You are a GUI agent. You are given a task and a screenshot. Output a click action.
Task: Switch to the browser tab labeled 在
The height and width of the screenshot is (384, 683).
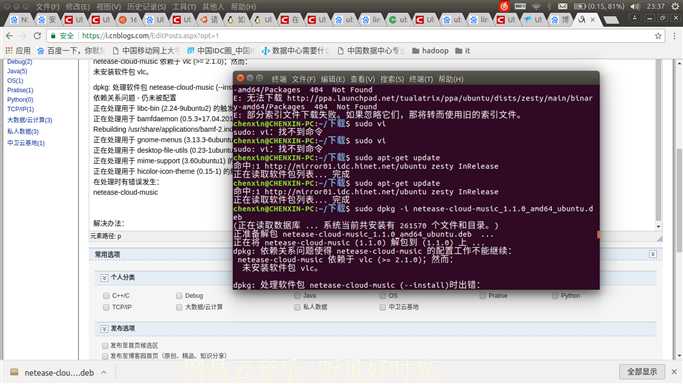point(291,20)
